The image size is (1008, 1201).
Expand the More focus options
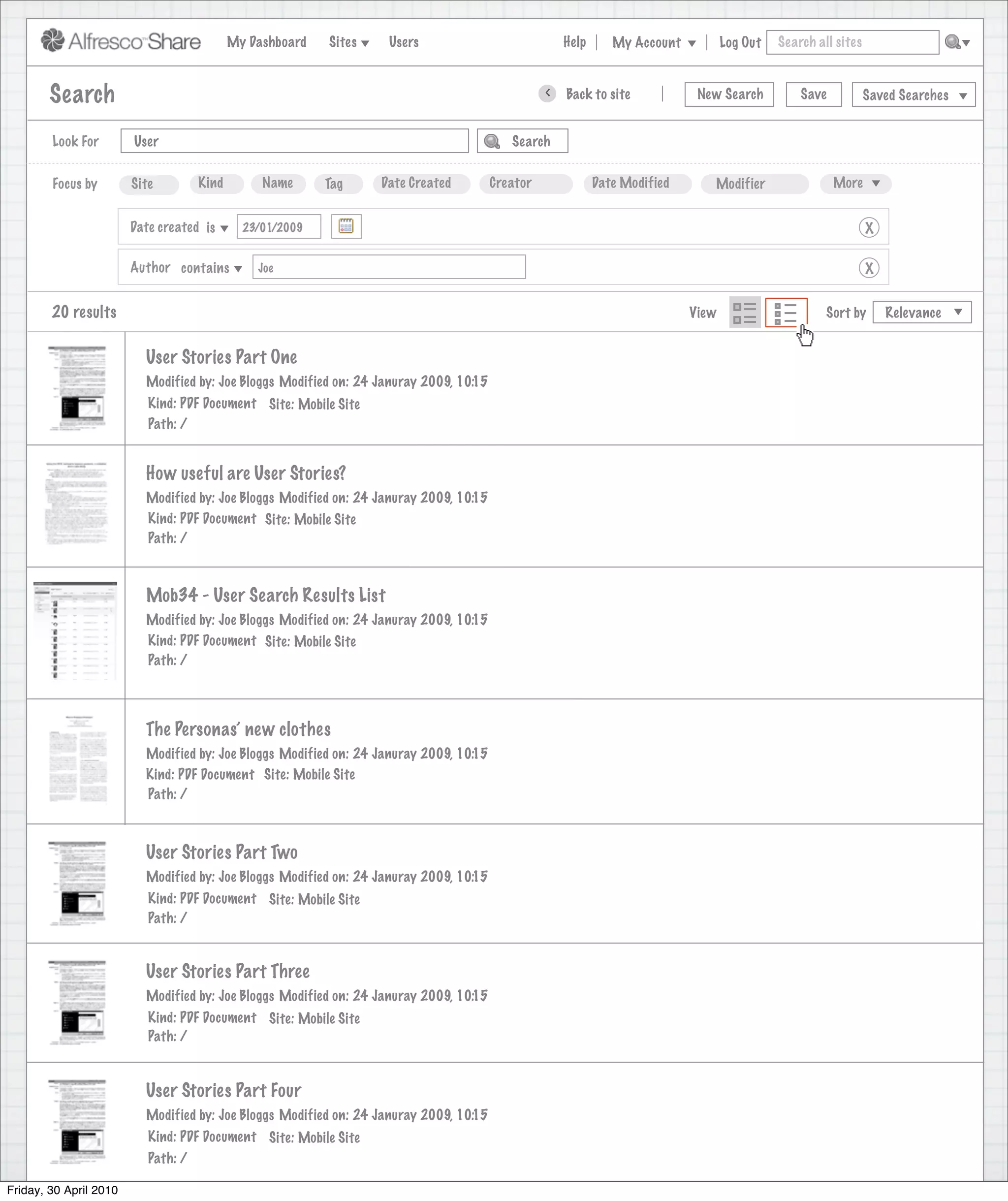coord(855,184)
